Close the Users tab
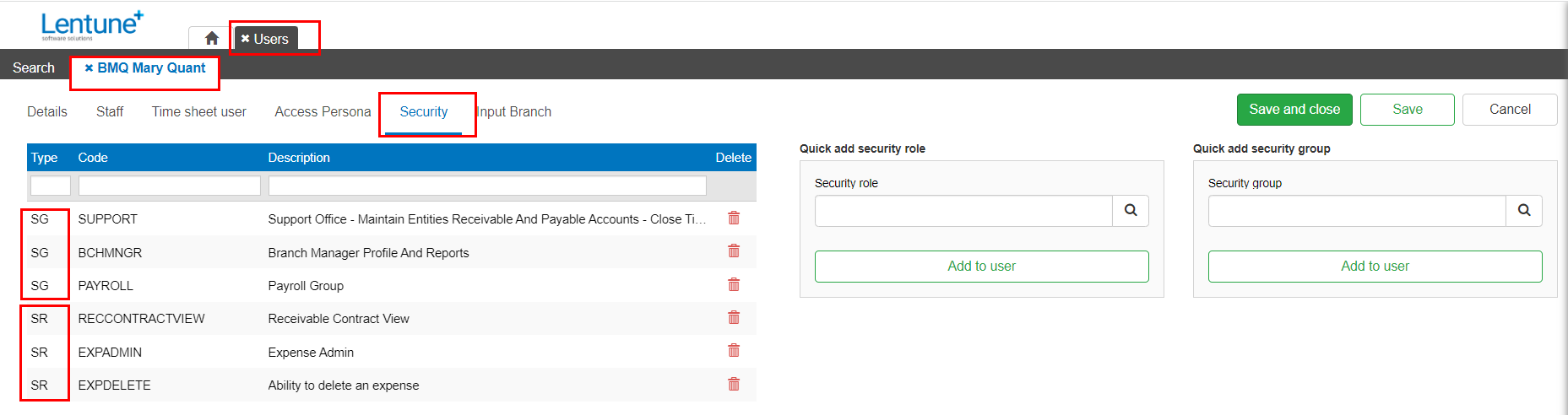The width and height of the screenshot is (1568, 415). [245, 39]
